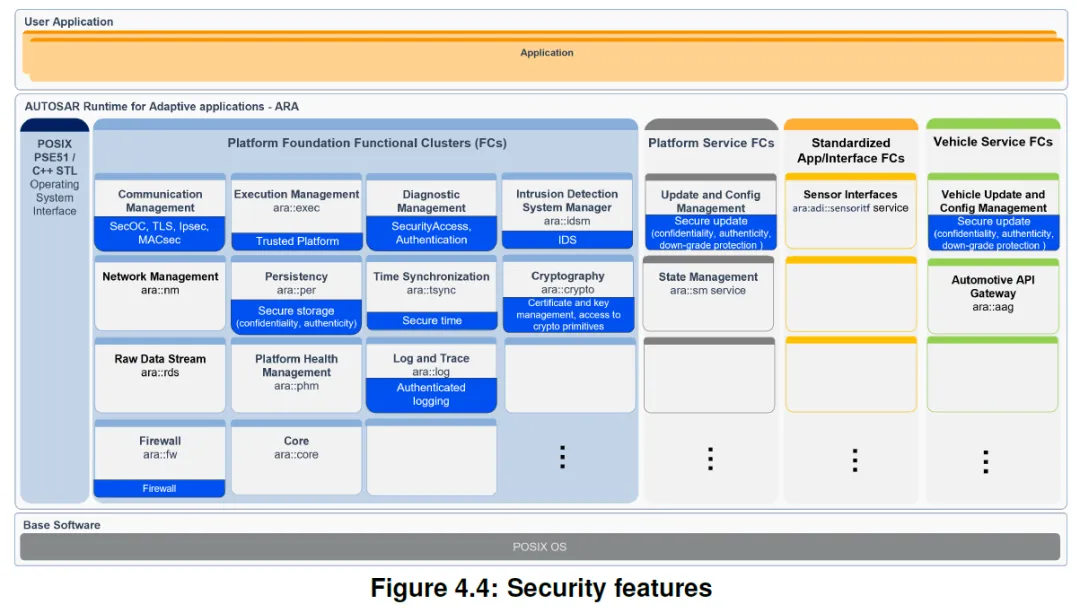
Task: Select the Sensor Interfaces service box
Action: [851, 211]
